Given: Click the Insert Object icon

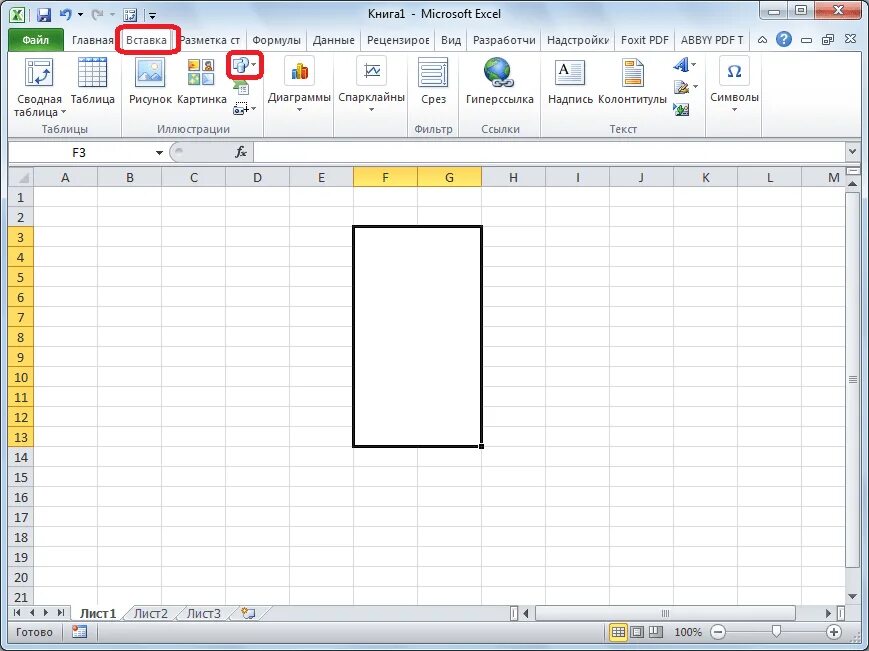Looking at the screenshot, I should [x=681, y=109].
